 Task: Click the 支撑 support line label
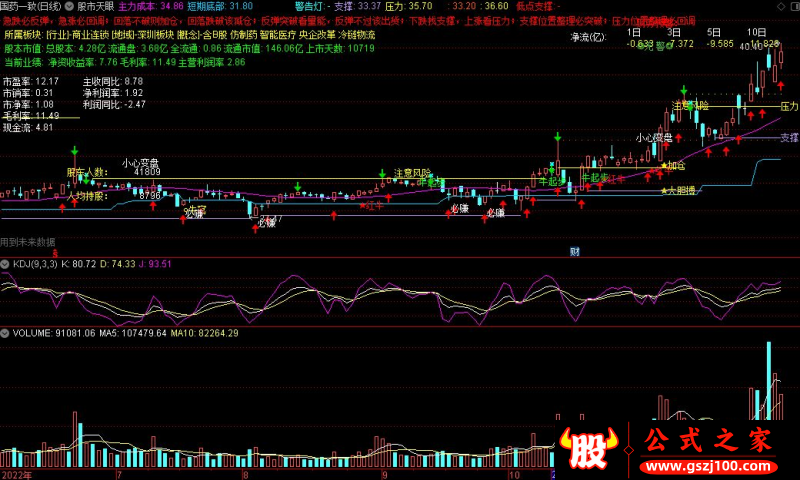pyautogui.click(x=789, y=138)
